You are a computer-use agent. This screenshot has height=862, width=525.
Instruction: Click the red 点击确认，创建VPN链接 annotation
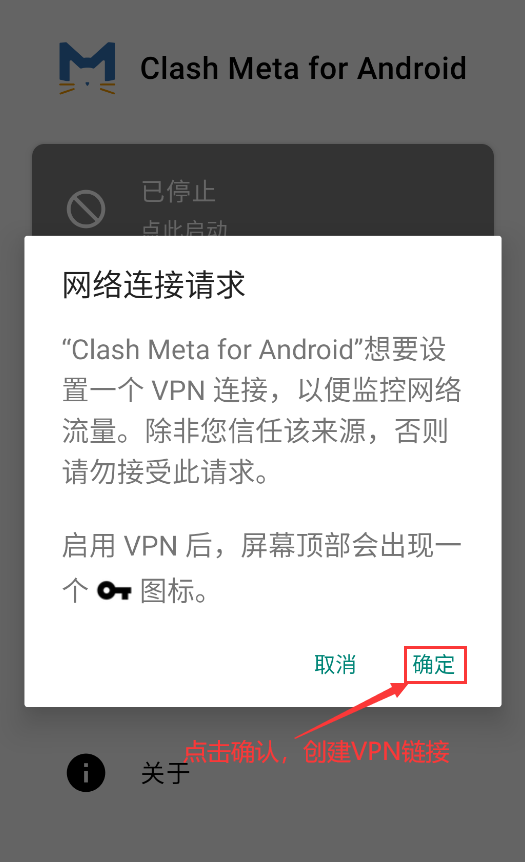316,752
